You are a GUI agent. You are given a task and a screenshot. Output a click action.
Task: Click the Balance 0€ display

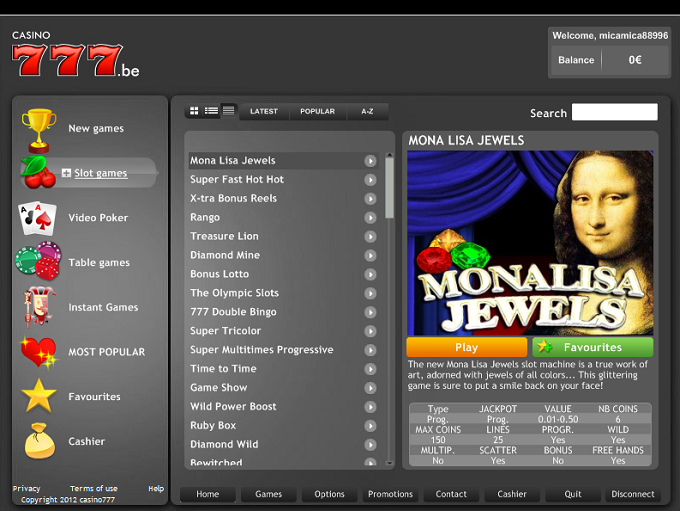(609, 60)
